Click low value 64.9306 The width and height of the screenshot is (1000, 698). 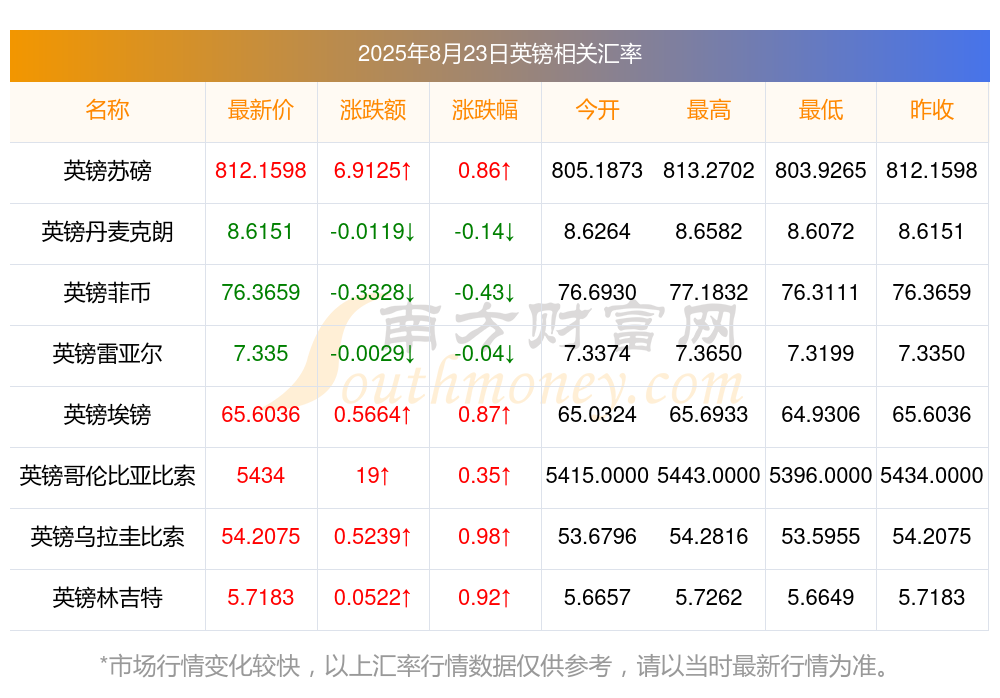[821, 415]
